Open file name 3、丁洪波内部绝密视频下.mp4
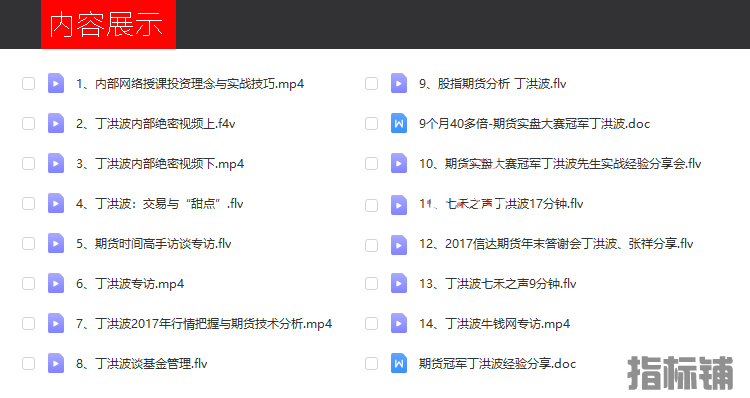750x398 pixels. coord(160,164)
